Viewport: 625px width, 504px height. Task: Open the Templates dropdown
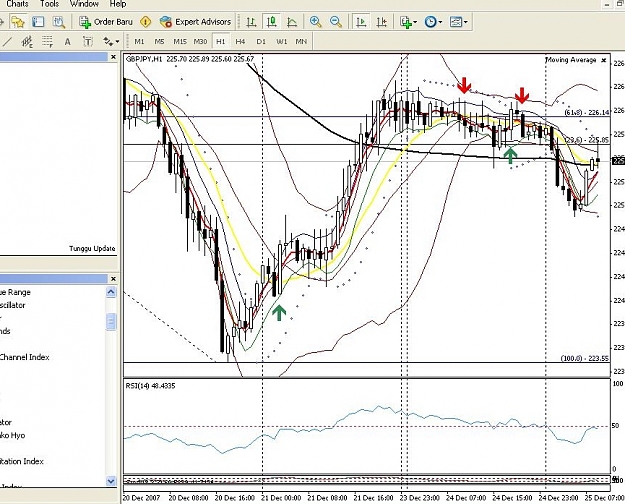point(458,22)
